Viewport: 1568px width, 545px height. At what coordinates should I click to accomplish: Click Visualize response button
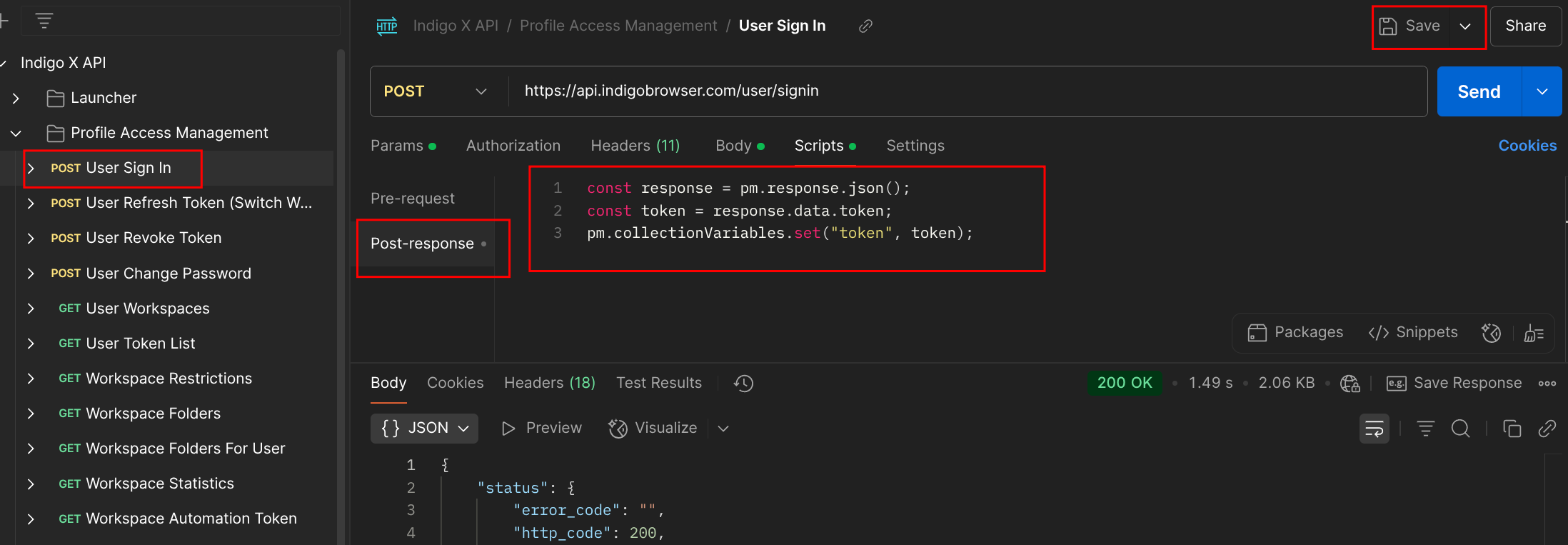point(653,428)
